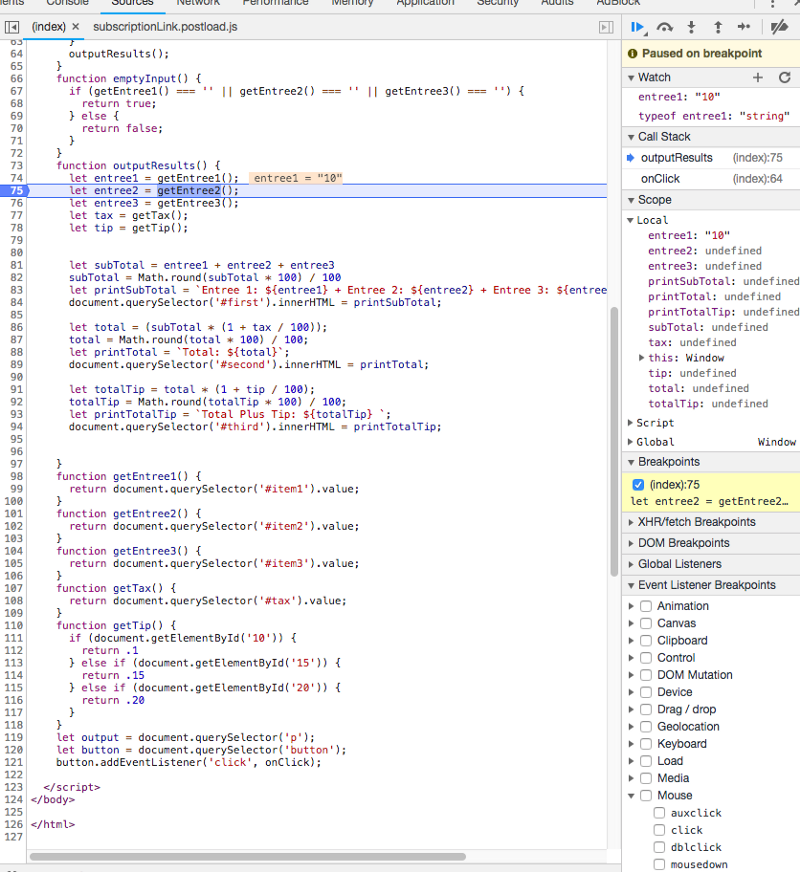This screenshot has height=872, width=800.
Task: Step over next function call
Action: click(x=664, y=27)
